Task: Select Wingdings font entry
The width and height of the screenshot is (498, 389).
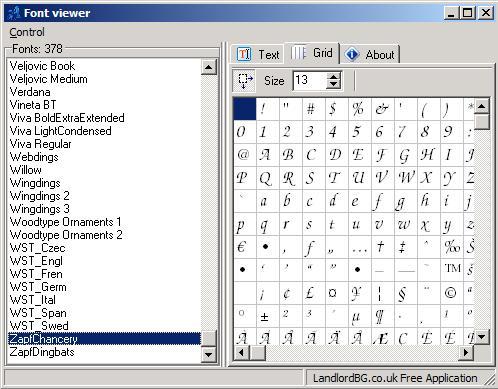Action: [35, 183]
